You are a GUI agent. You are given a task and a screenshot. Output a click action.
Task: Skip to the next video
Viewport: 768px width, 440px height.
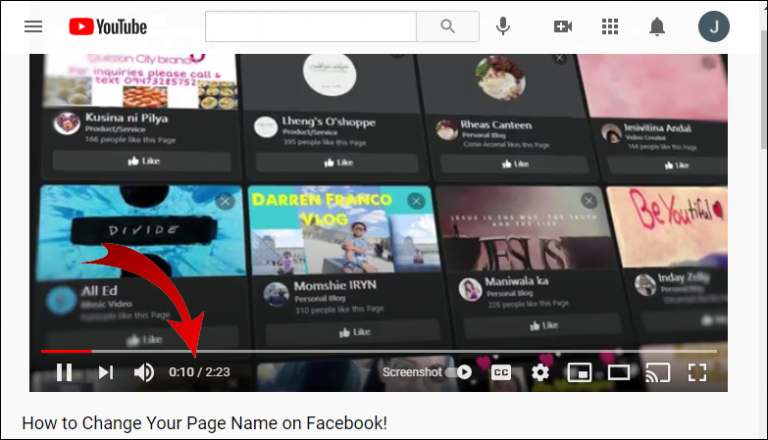click(106, 372)
